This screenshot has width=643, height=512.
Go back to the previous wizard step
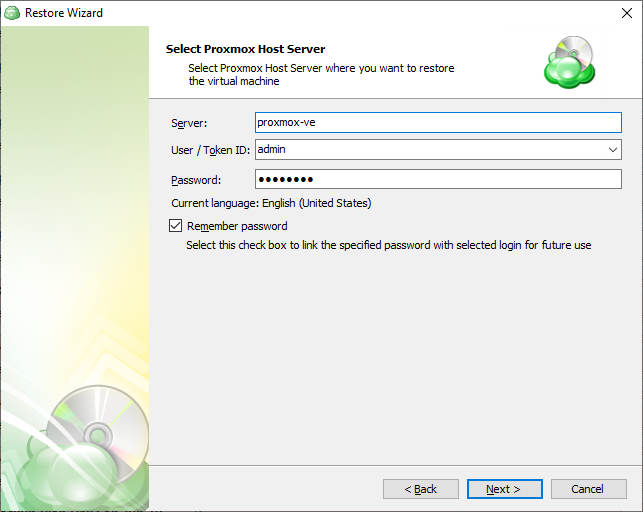(x=421, y=489)
